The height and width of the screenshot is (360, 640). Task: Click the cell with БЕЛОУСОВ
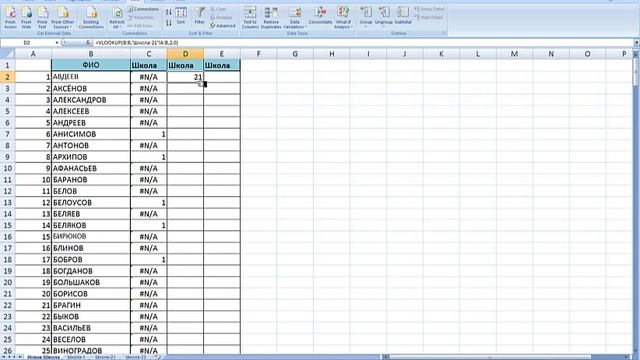(x=91, y=202)
